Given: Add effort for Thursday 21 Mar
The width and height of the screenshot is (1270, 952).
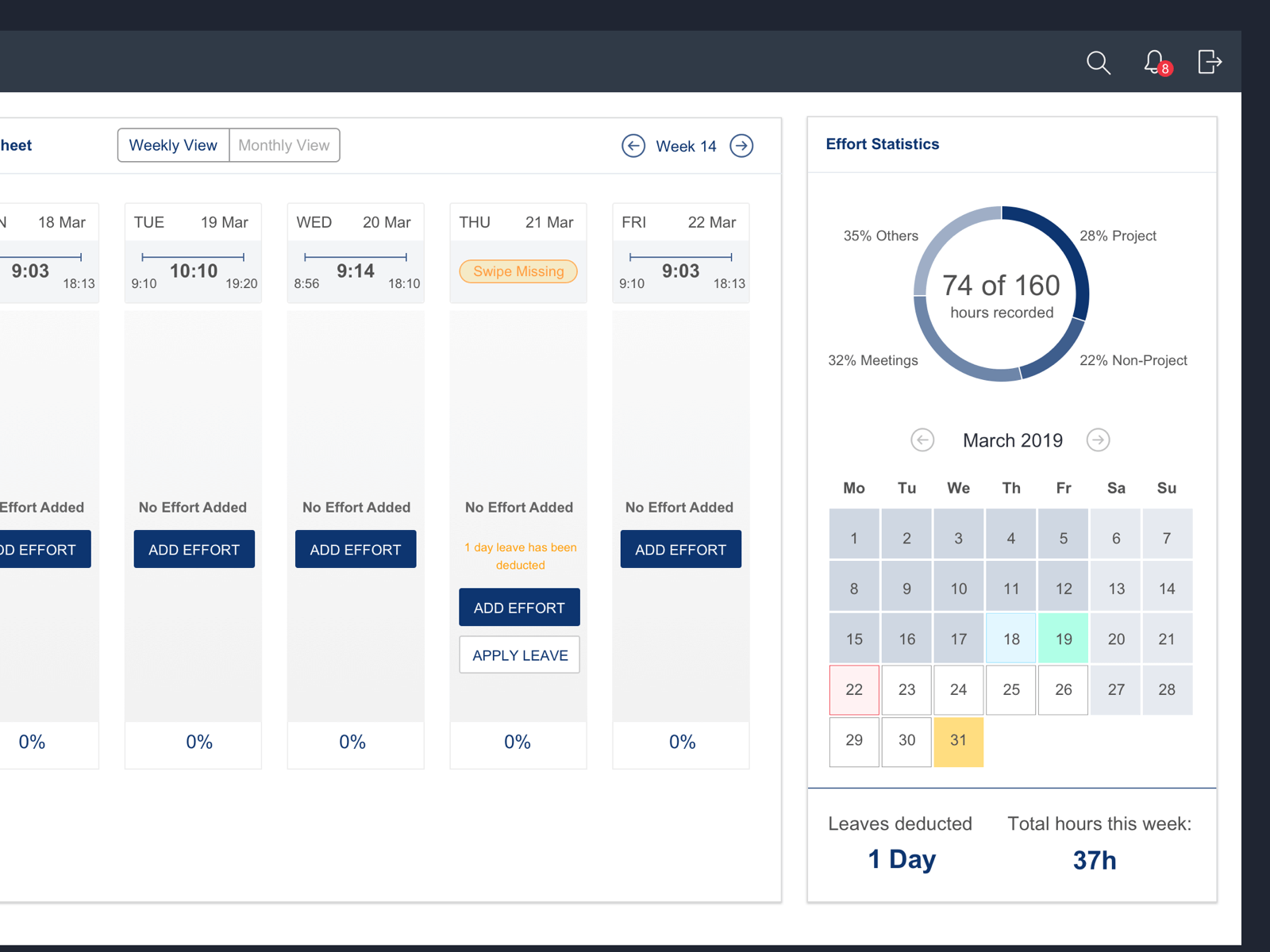Looking at the screenshot, I should pos(519,608).
